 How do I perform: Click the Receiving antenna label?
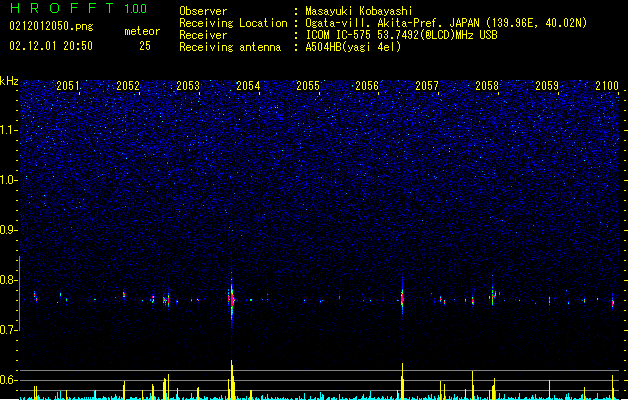click(230, 47)
